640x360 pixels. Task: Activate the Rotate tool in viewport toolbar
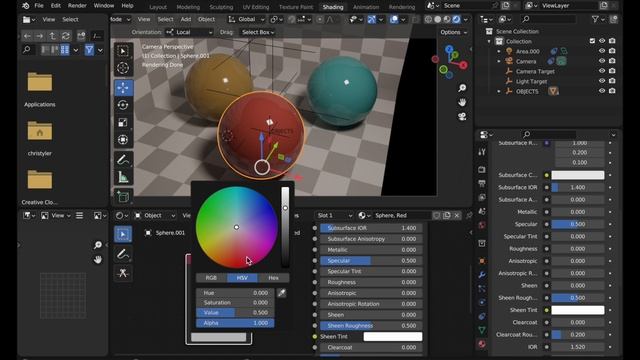click(x=123, y=105)
